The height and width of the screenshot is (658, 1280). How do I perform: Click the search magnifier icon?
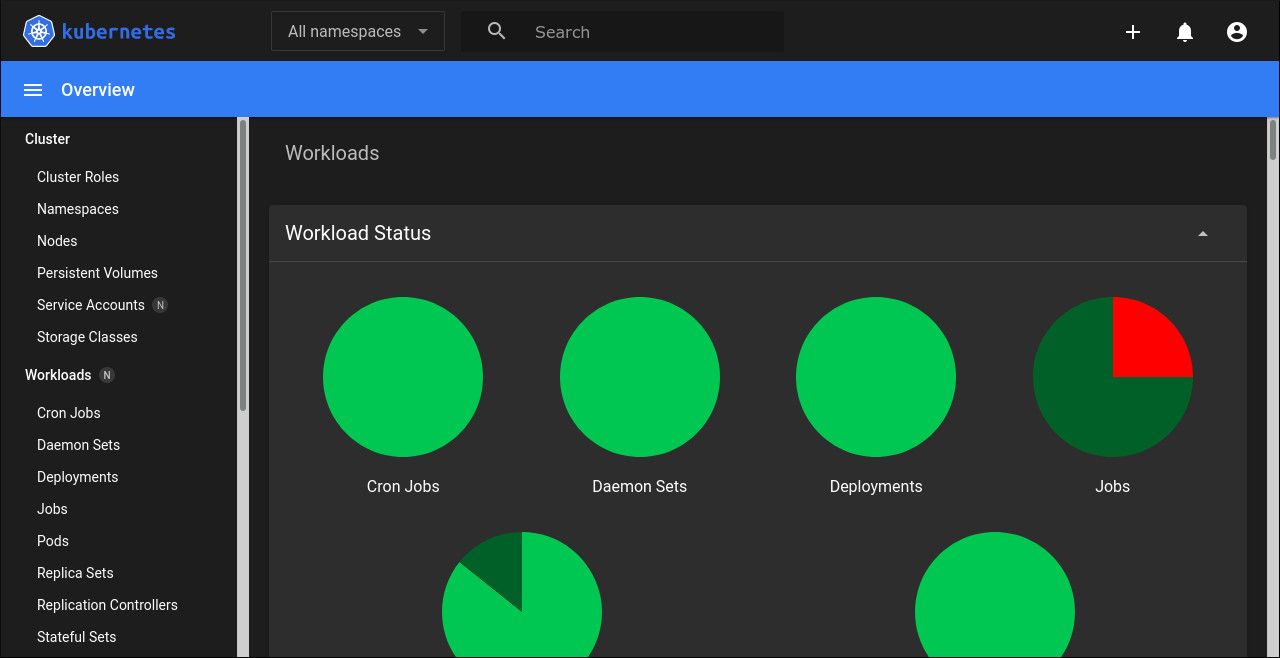pyautogui.click(x=496, y=31)
